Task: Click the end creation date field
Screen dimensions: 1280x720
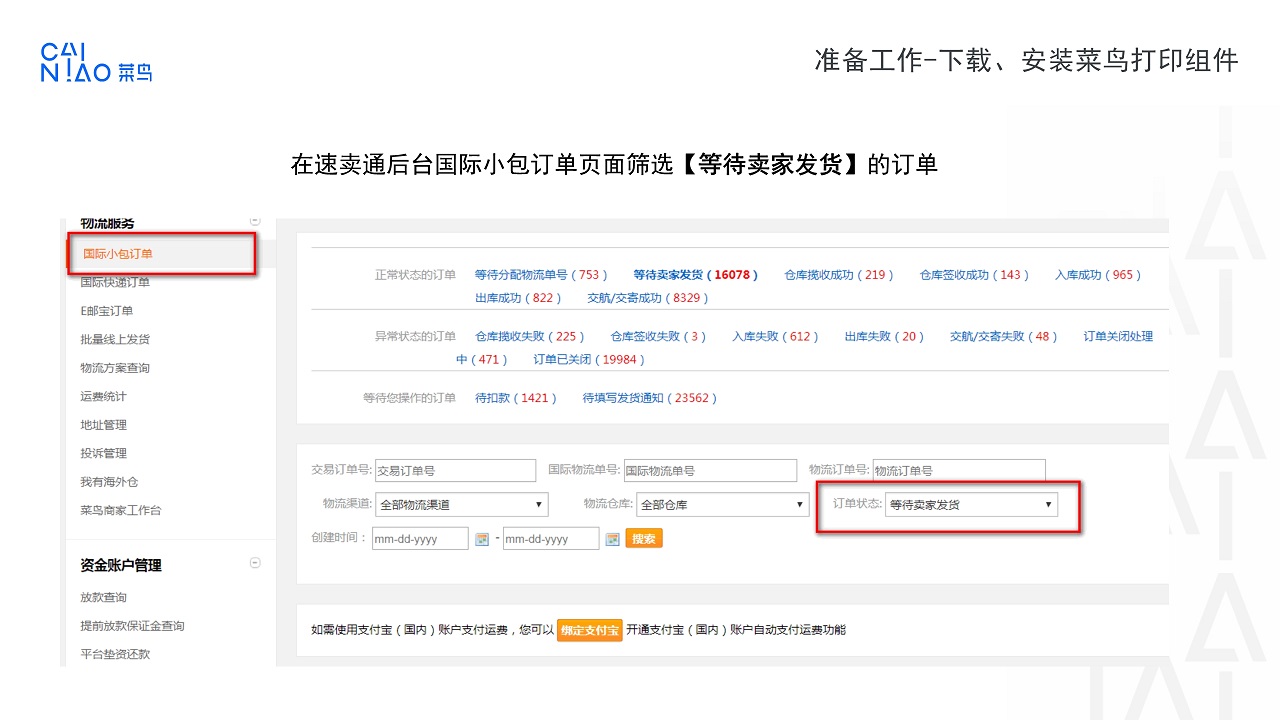Action: (x=551, y=539)
